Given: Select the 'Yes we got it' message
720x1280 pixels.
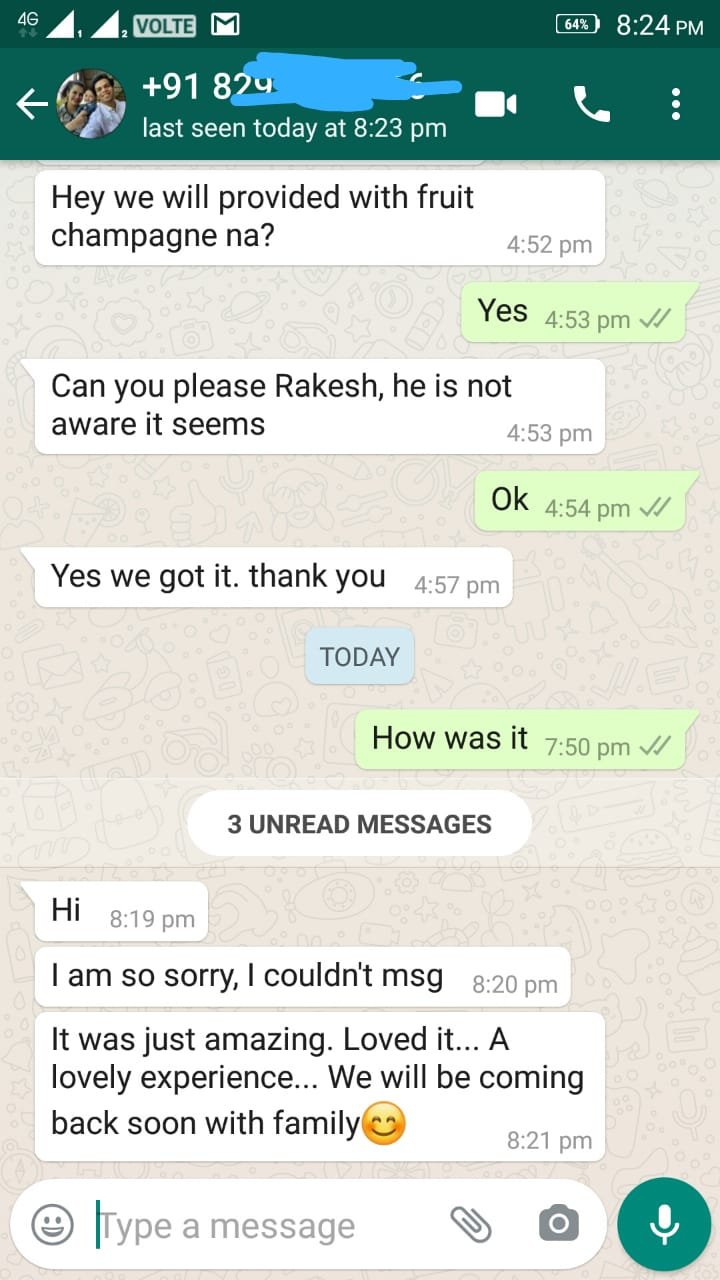Looking at the screenshot, I should coord(274,577).
